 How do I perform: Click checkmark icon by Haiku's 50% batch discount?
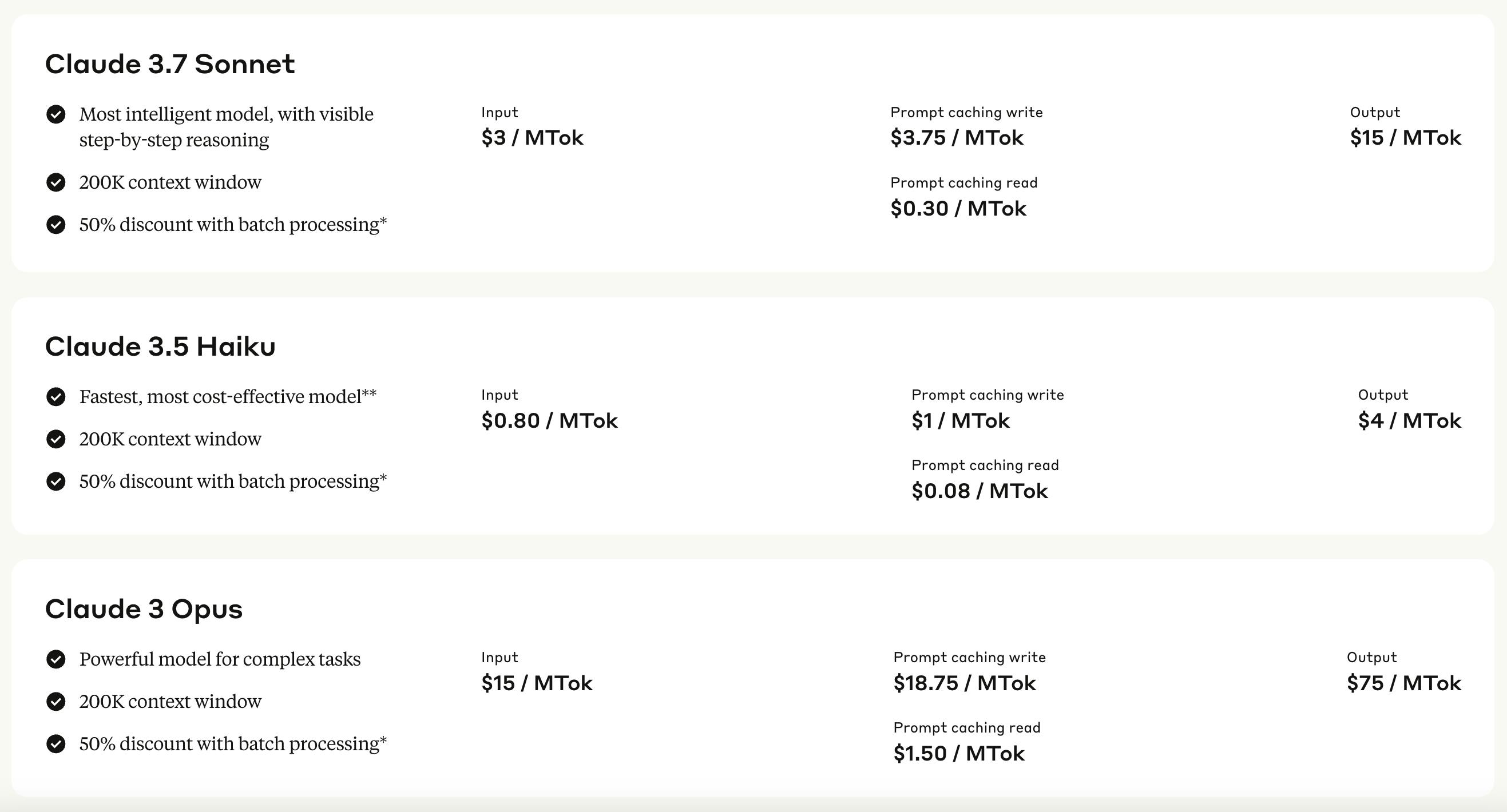[55, 481]
